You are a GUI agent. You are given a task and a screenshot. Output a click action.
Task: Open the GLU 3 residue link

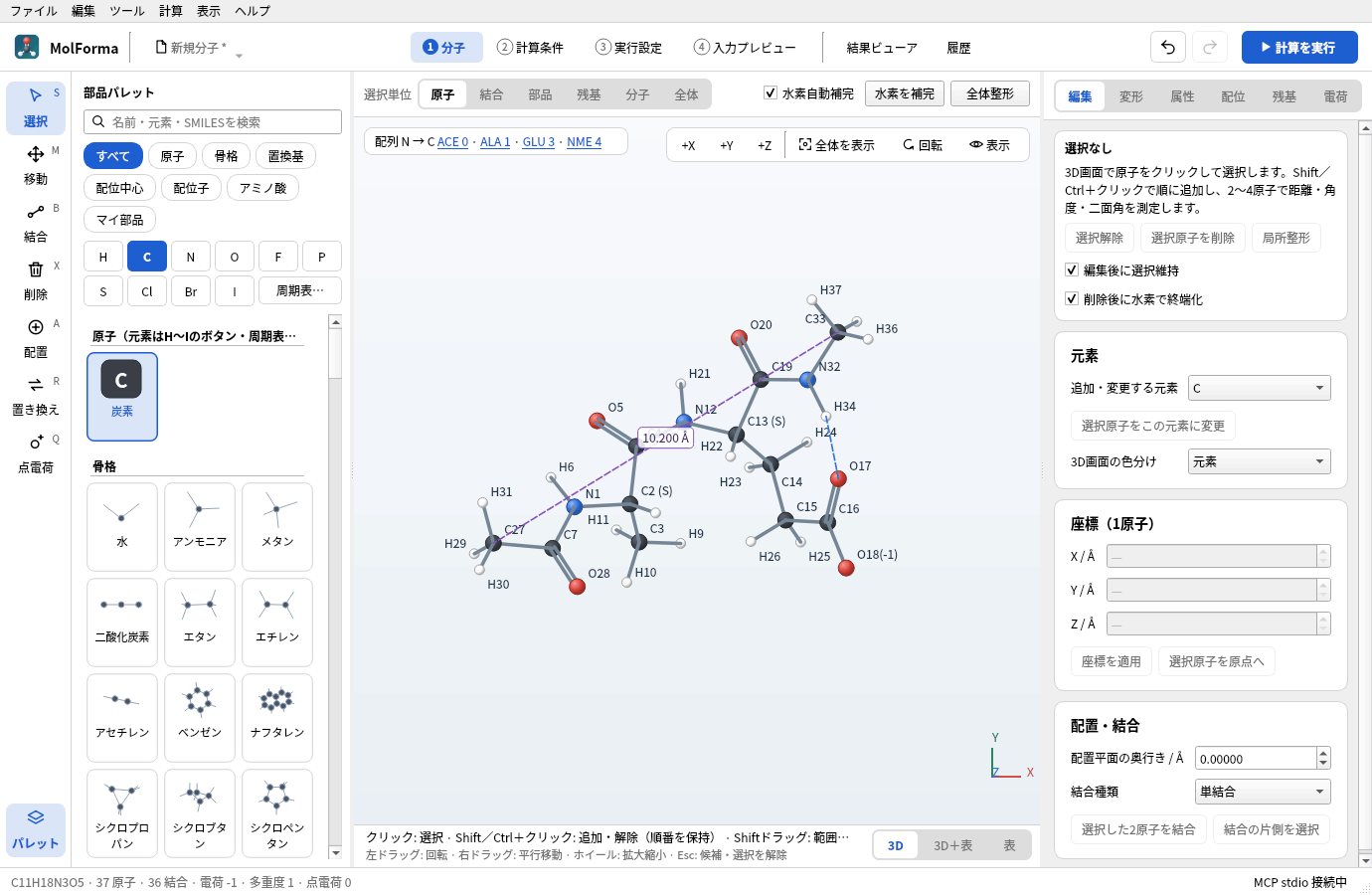point(539,142)
